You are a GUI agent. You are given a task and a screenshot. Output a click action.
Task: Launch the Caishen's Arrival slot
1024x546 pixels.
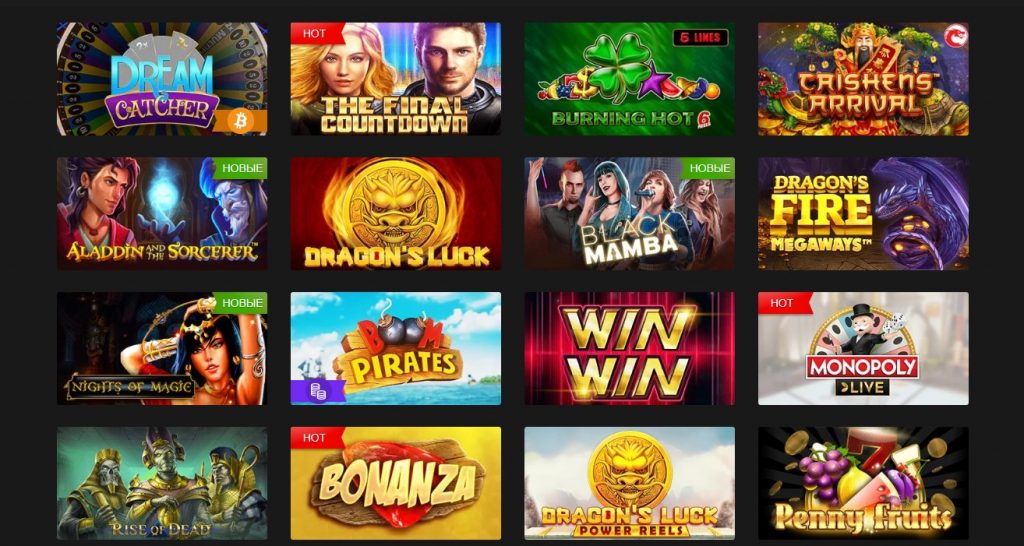(863, 79)
